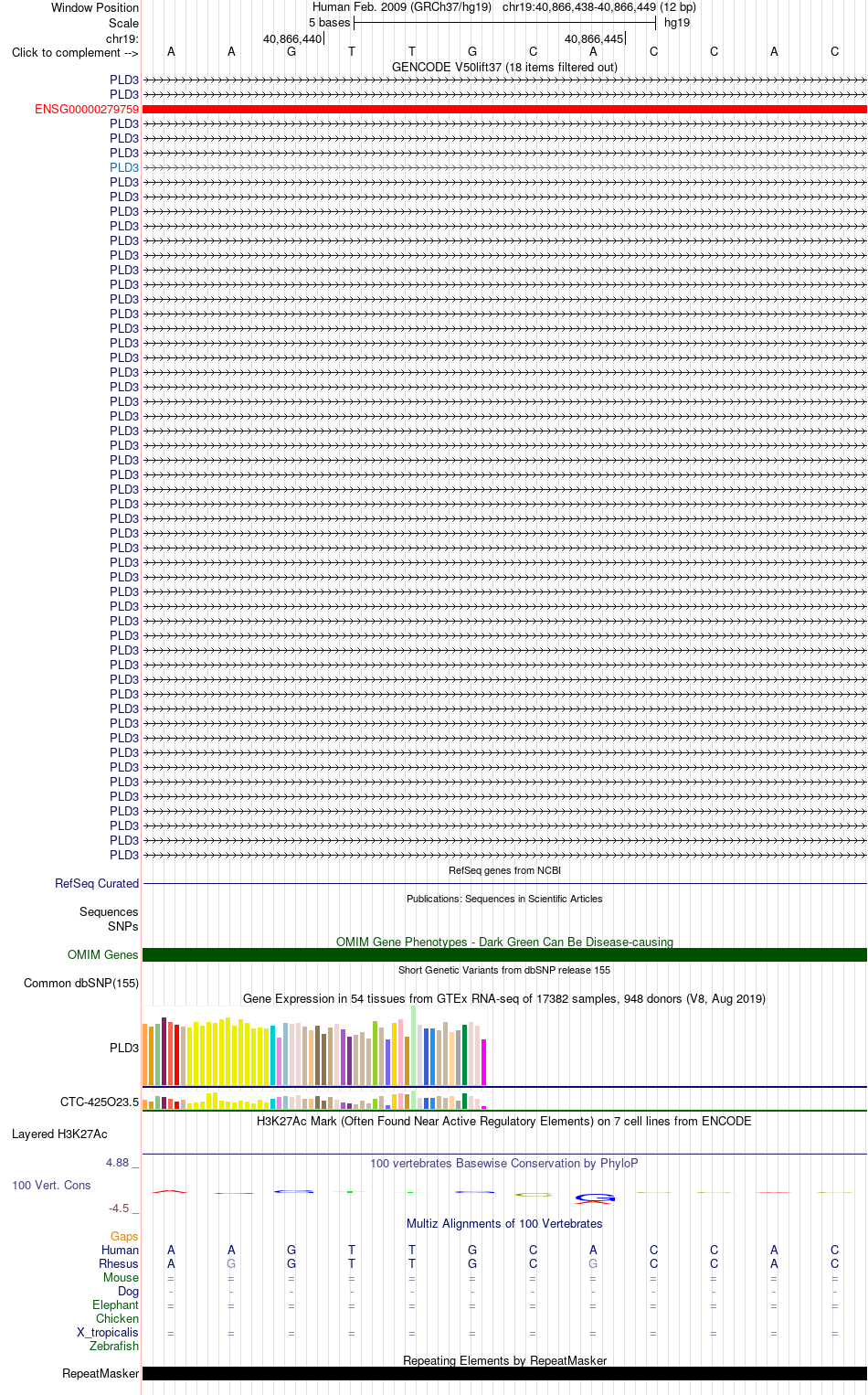
Task: Click the PLD3 label beside the GTEx chart
Action: click(x=124, y=1048)
